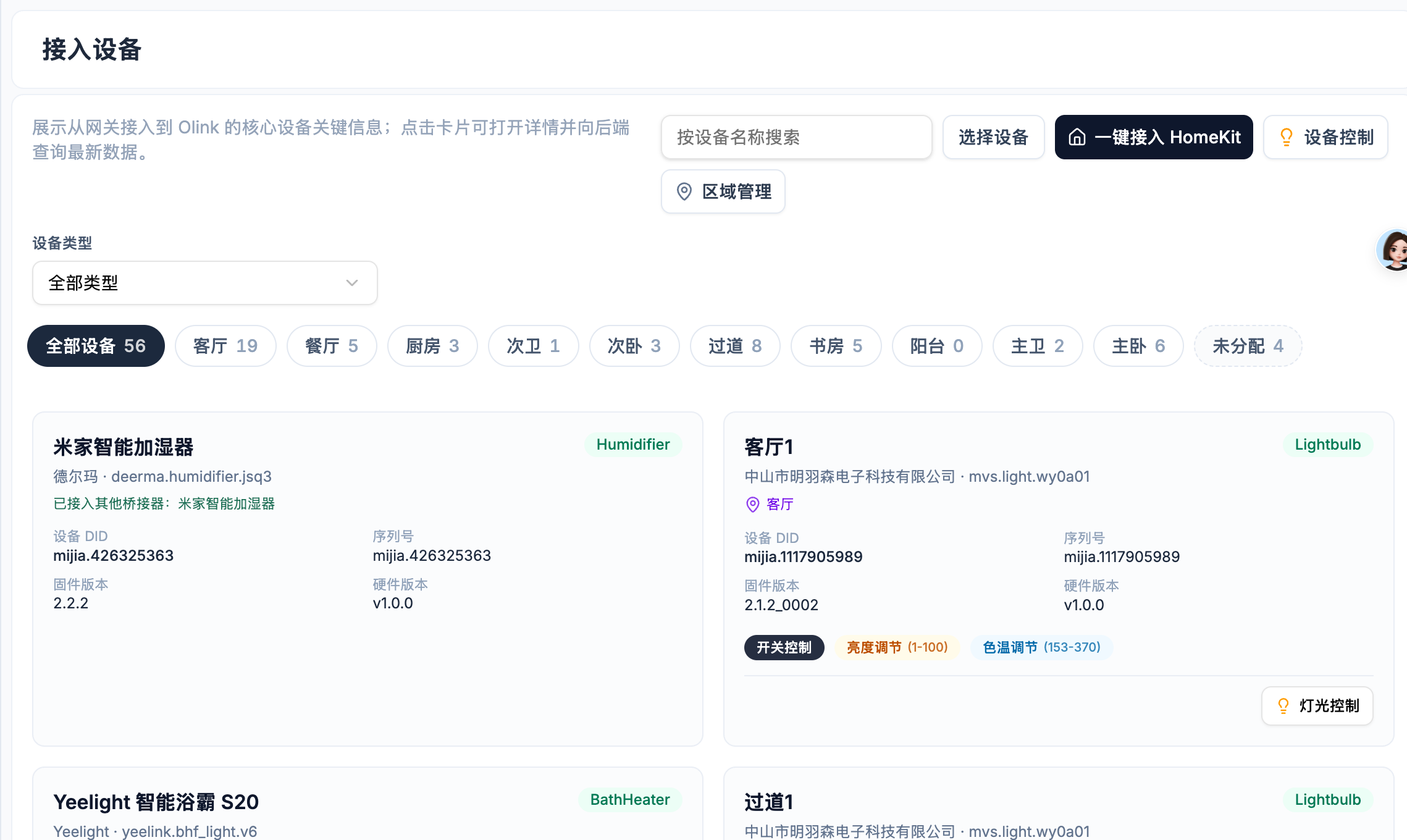Expand the 全部类型 combo box
The height and width of the screenshot is (840, 1407).
pos(205,283)
